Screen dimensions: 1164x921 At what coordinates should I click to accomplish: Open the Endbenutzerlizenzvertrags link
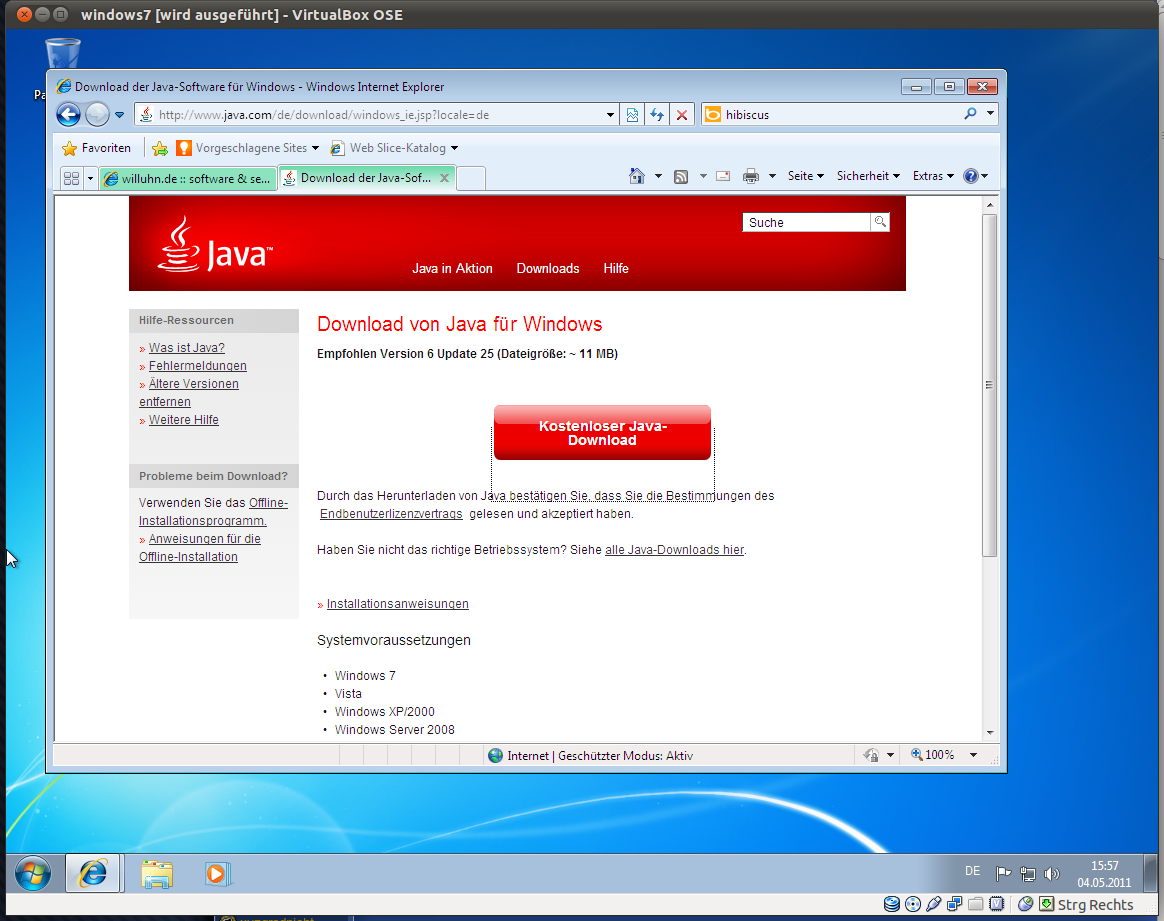click(x=391, y=514)
